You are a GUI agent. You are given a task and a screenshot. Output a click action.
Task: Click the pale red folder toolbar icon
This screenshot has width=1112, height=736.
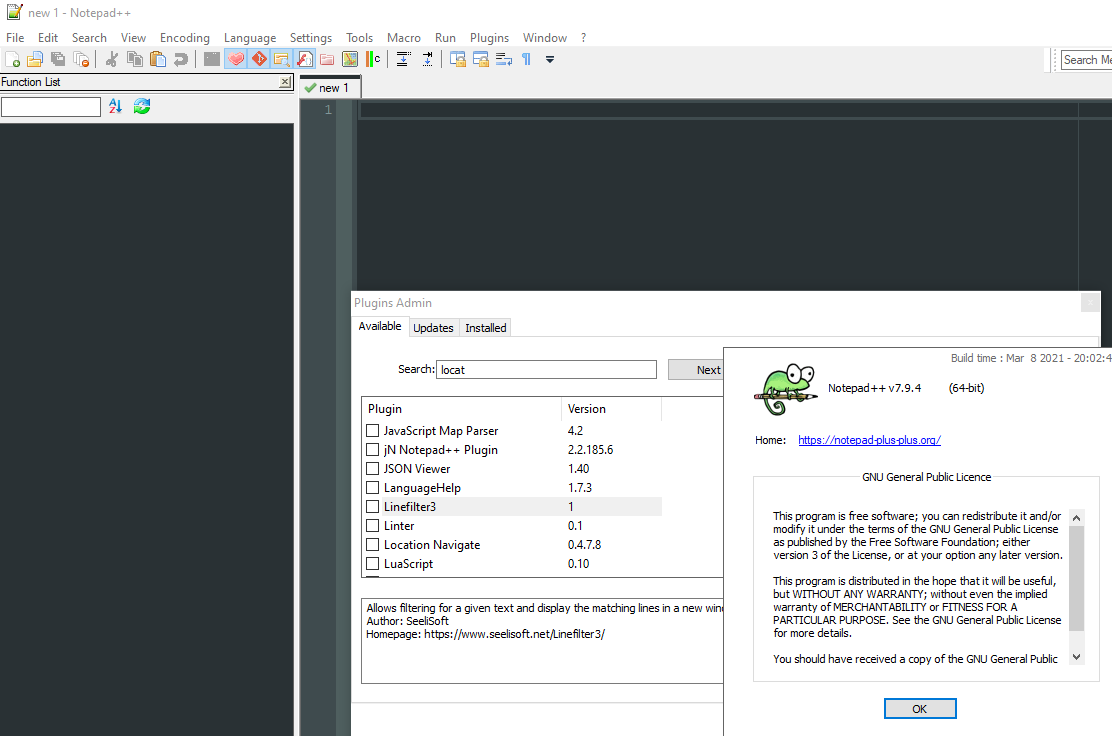click(x=327, y=60)
